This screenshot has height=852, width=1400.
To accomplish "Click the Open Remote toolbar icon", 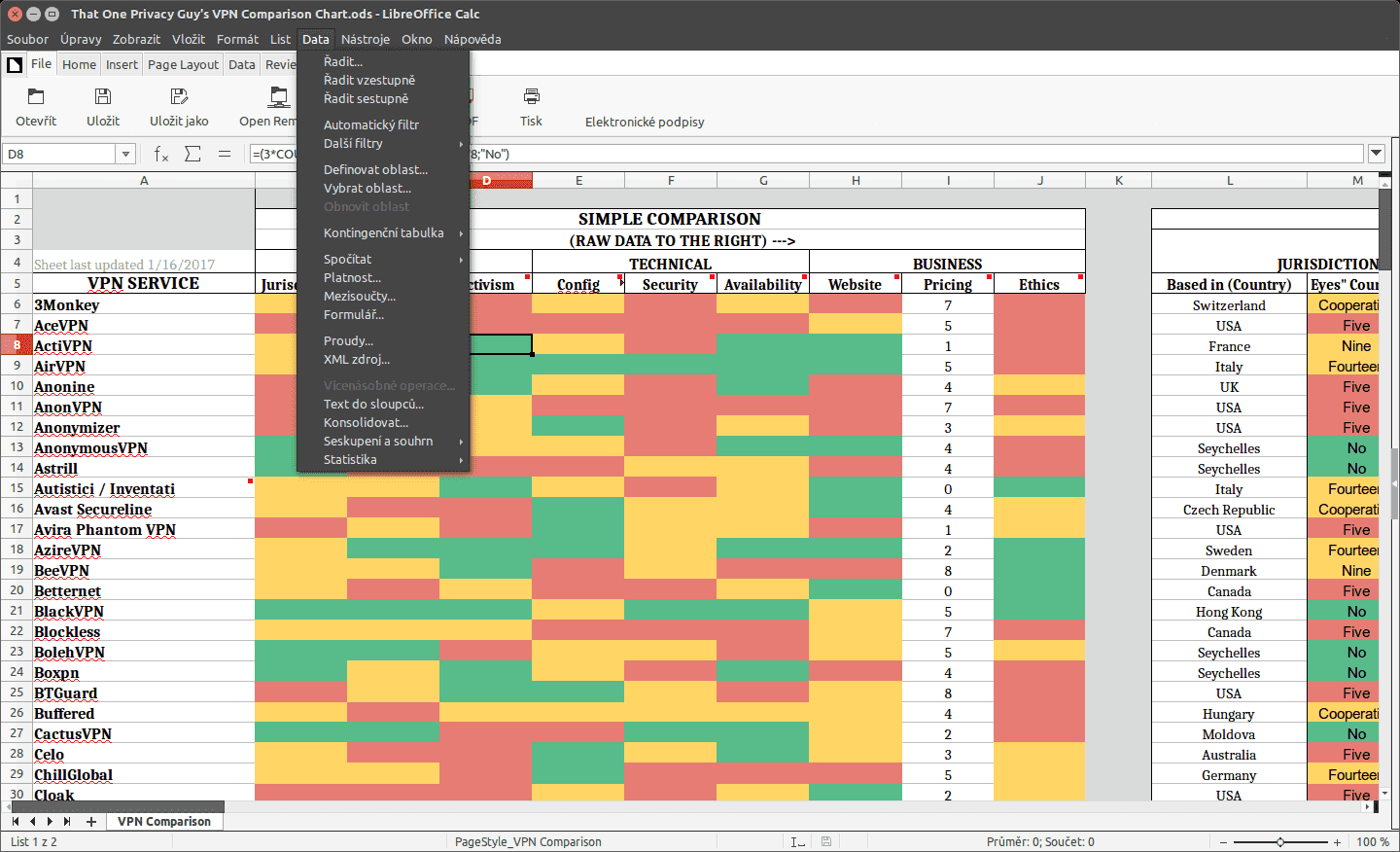I will [279, 96].
